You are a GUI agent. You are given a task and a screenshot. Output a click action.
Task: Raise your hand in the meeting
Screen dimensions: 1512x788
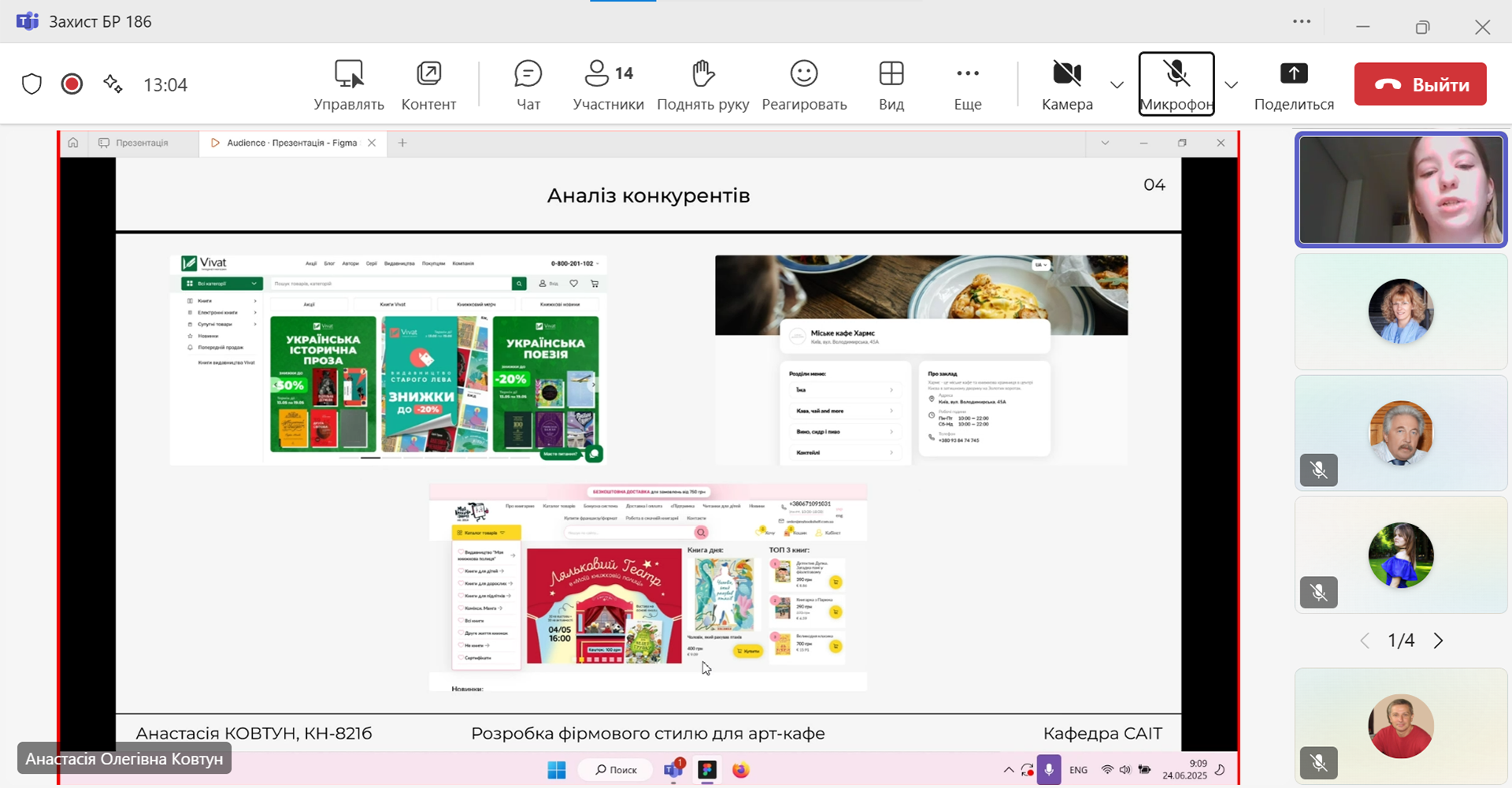pos(702,84)
